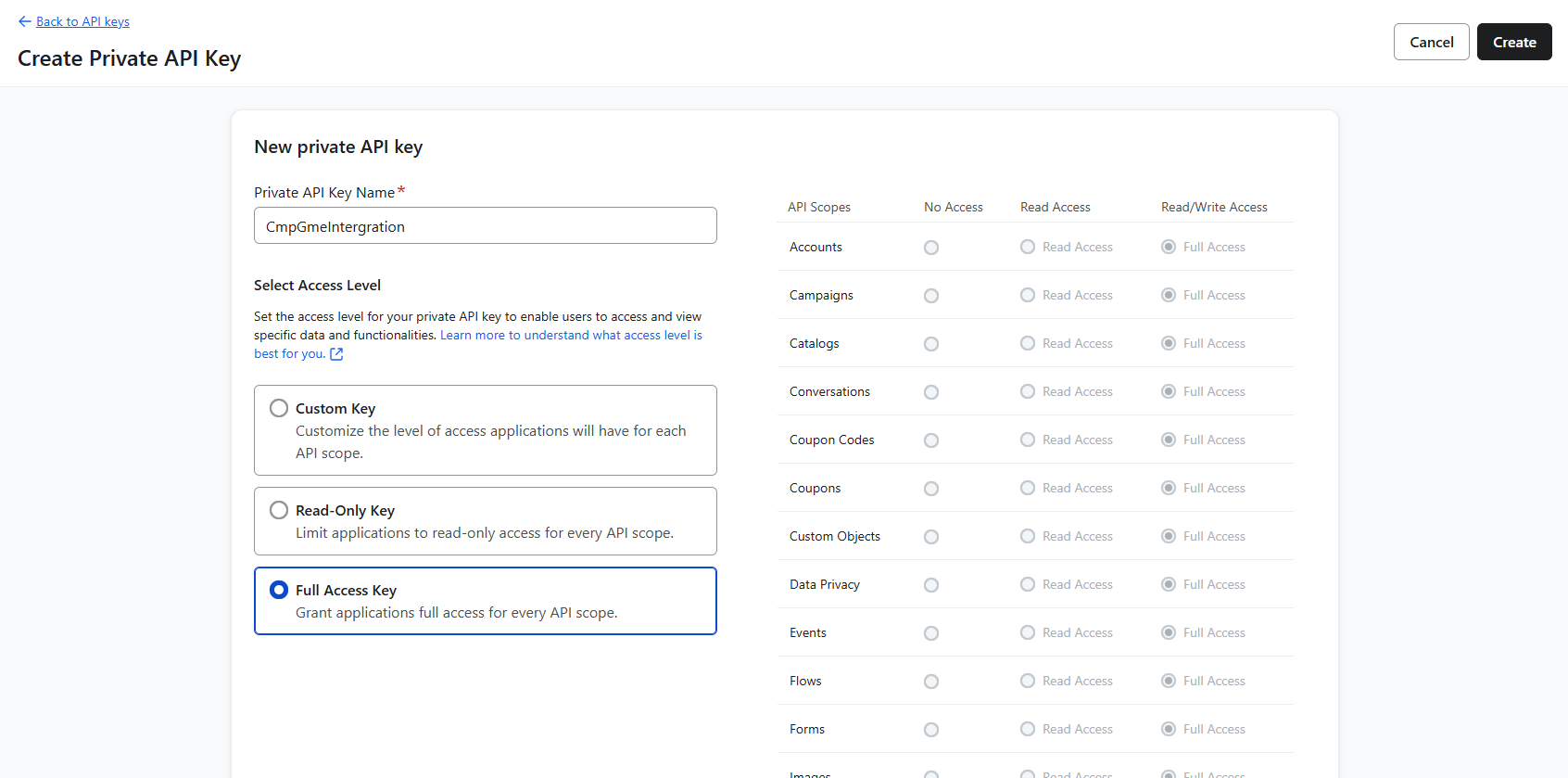Select No Access for Coupon Codes
The height and width of the screenshot is (778, 1568).
(x=931, y=440)
